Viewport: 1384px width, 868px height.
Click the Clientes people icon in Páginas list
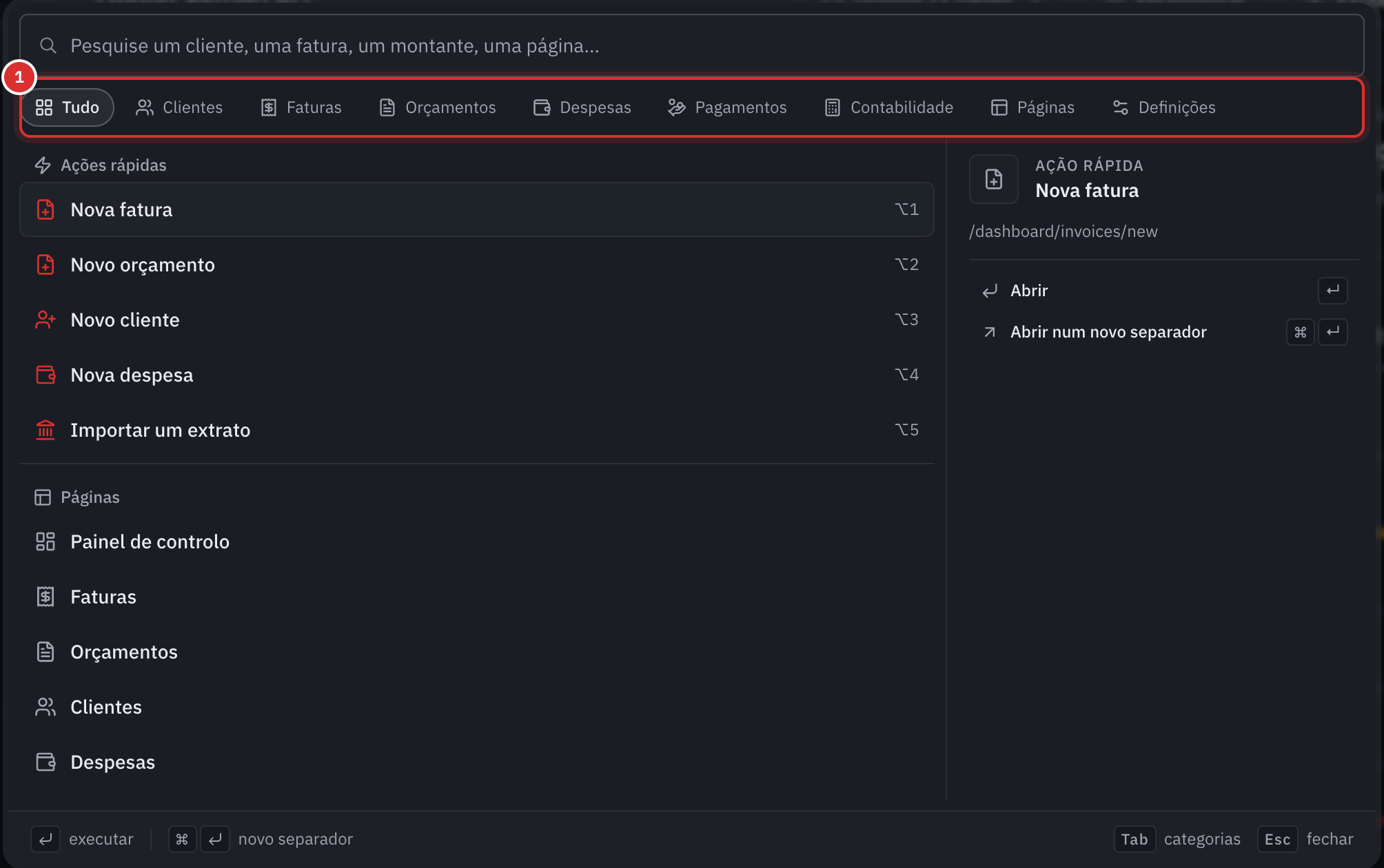(45, 707)
